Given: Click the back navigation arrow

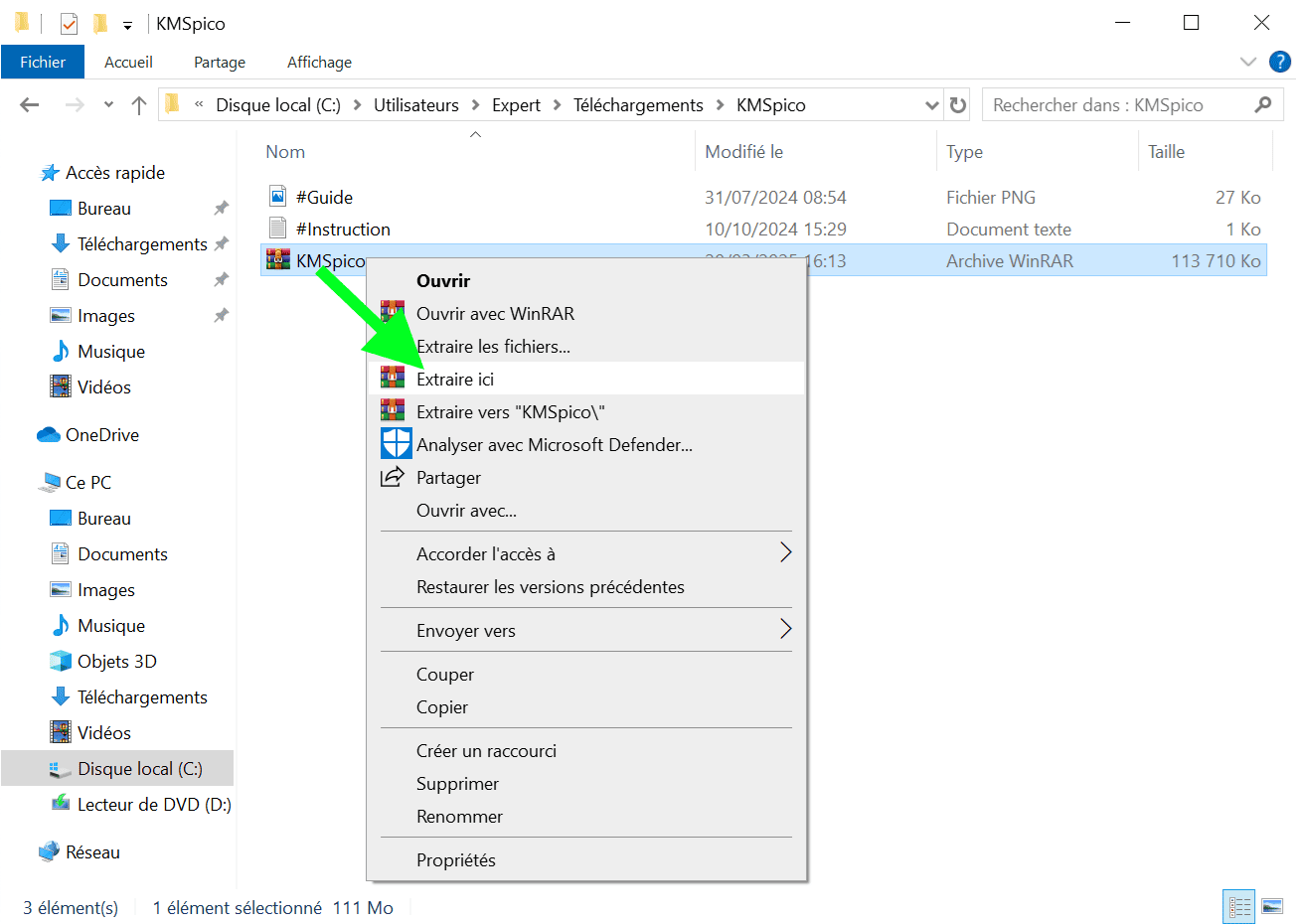Looking at the screenshot, I should (x=30, y=105).
